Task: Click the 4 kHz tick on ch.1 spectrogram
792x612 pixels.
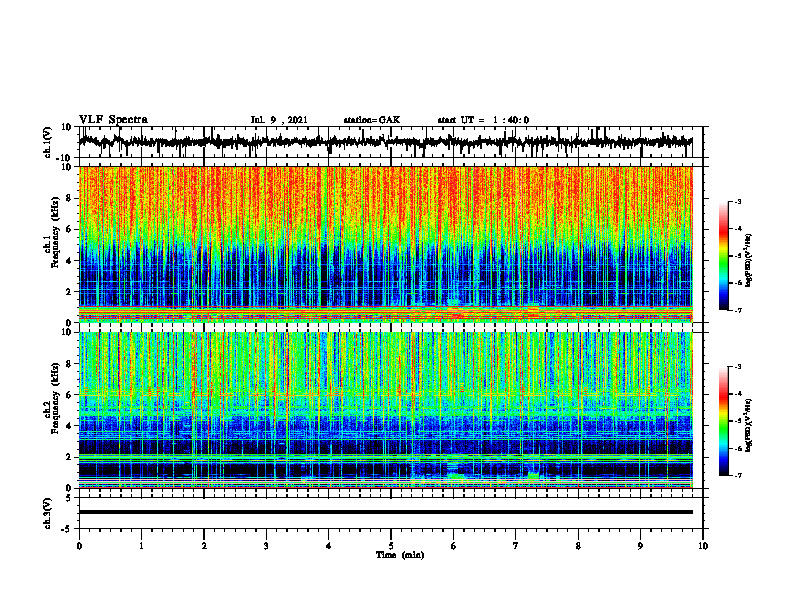Action: pos(69,261)
